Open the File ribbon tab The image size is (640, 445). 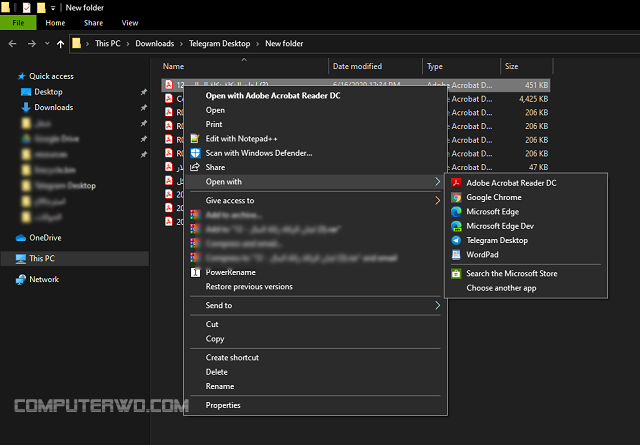[18, 23]
